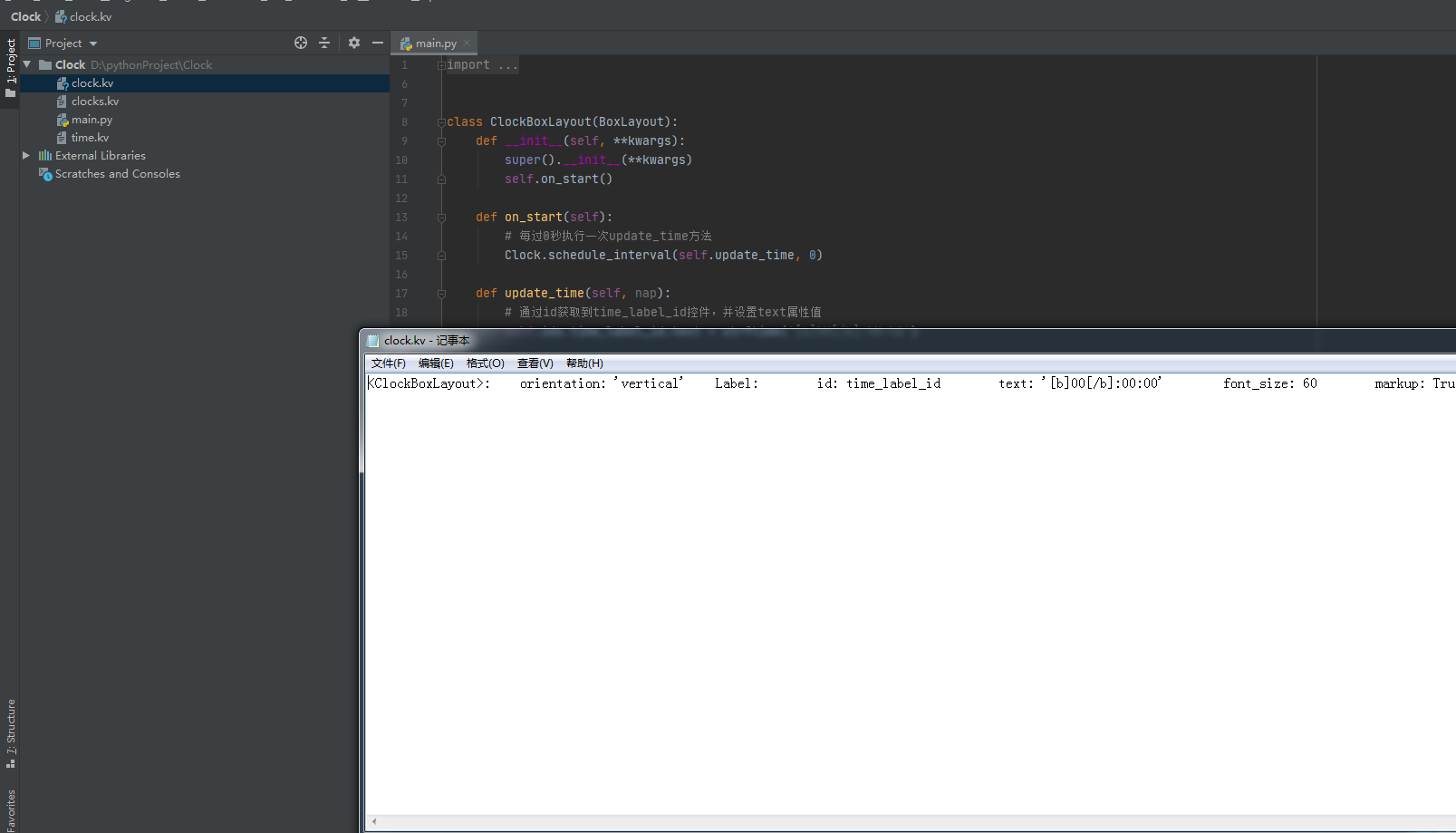This screenshot has height=833, width=1456.
Task: Expand folded import block on line 1
Action: click(441, 65)
